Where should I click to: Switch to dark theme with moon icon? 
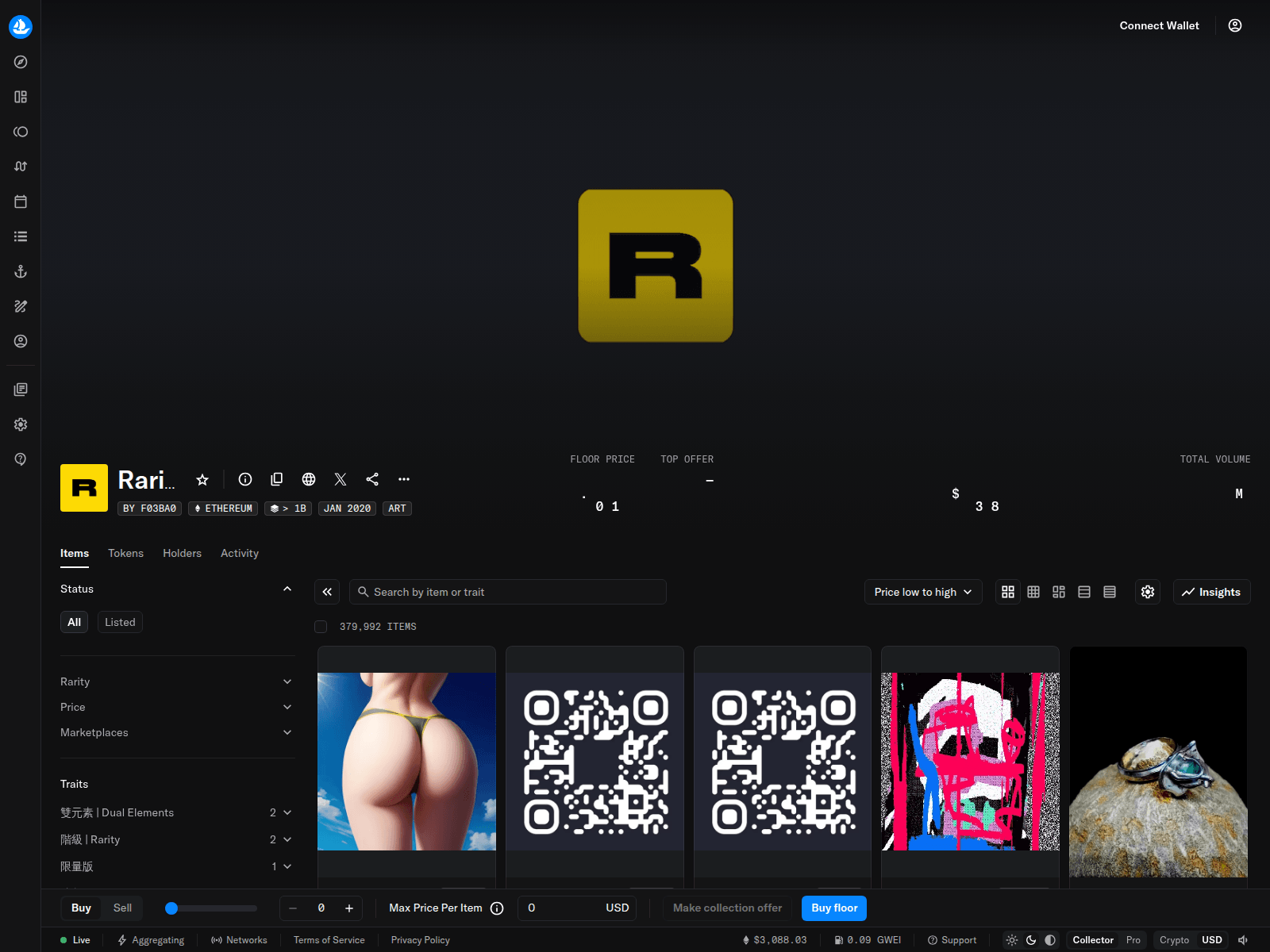[1031, 940]
